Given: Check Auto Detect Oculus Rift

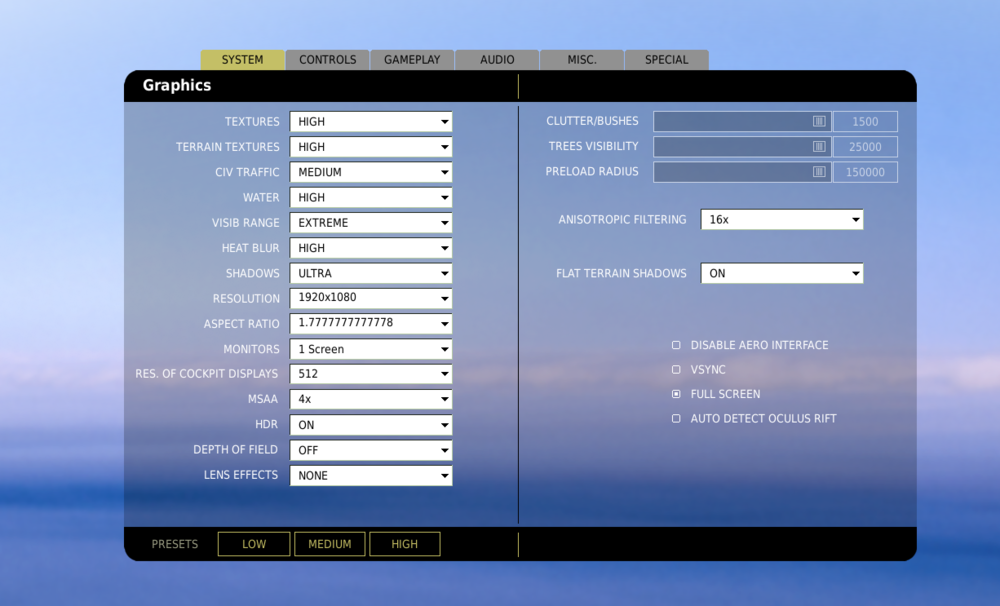Looking at the screenshot, I should point(676,418).
